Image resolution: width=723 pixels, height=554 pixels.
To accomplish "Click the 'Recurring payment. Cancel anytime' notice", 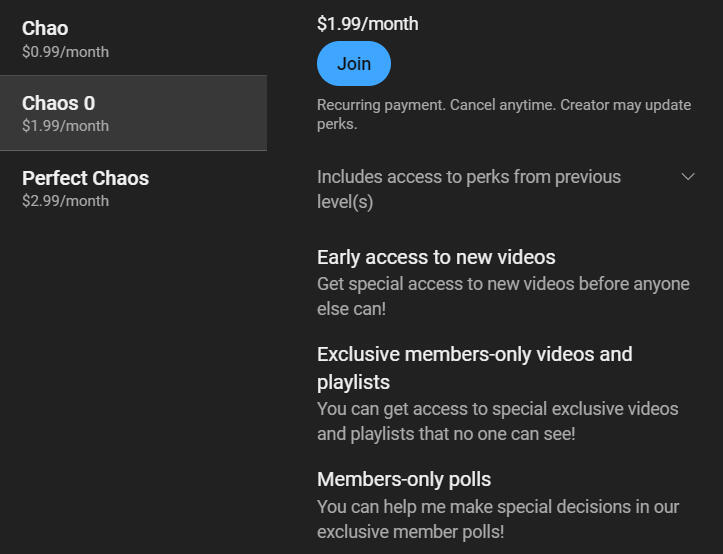I will coord(436,105).
